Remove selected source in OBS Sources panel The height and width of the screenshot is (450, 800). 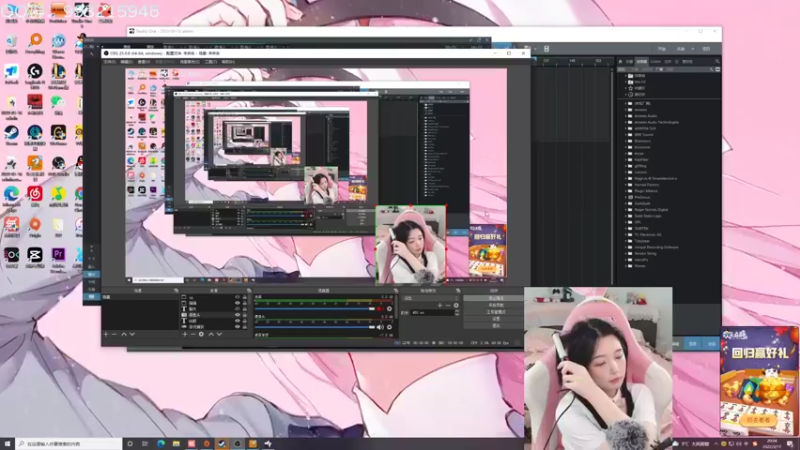pos(193,334)
